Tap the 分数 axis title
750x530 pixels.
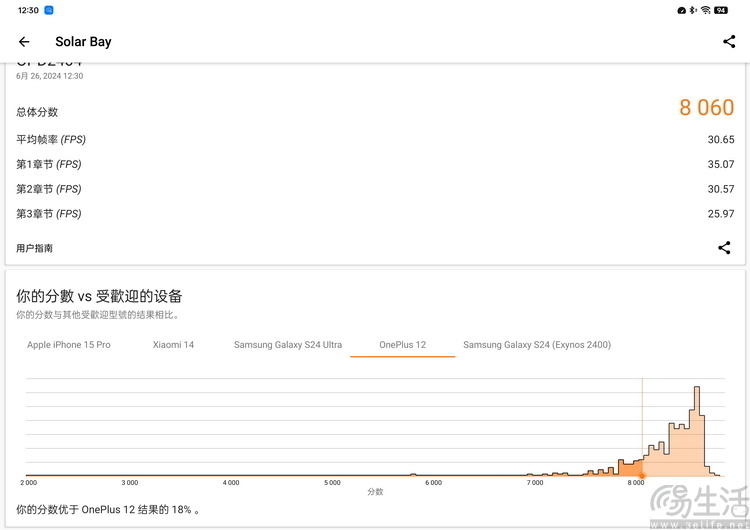point(375,492)
